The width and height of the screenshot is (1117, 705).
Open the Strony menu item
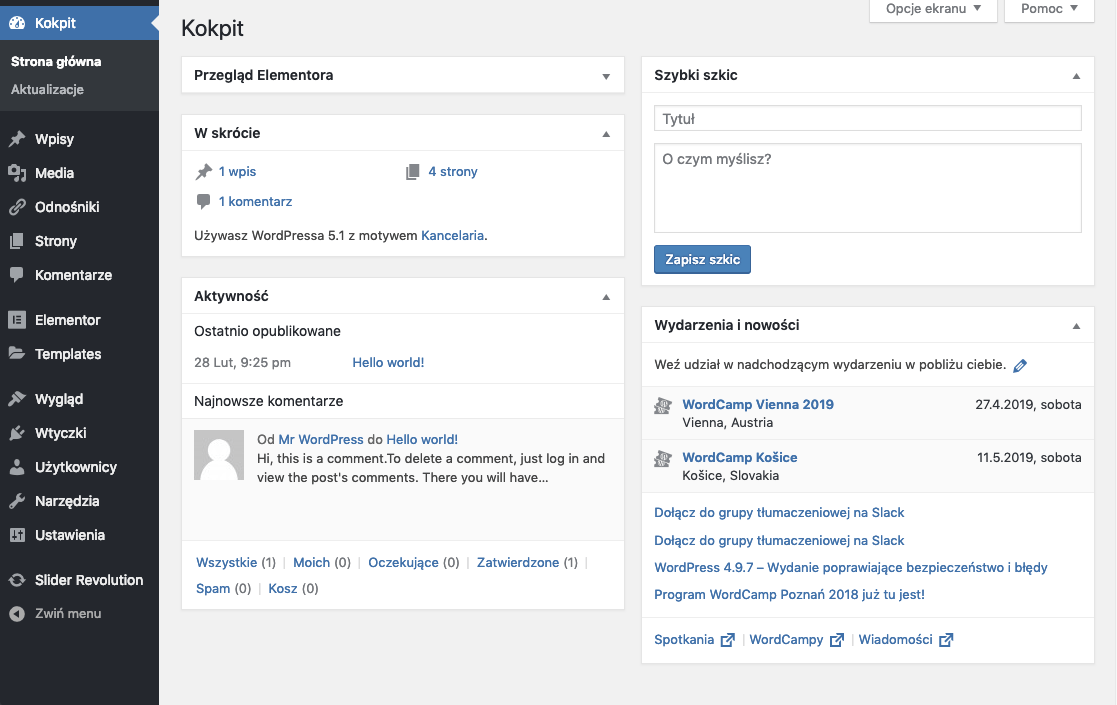(x=55, y=241)
